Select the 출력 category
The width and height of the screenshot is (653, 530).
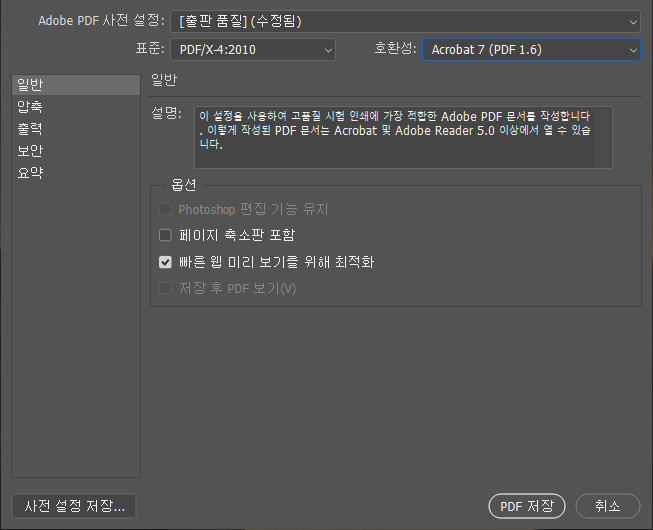[x=76, y=129]
